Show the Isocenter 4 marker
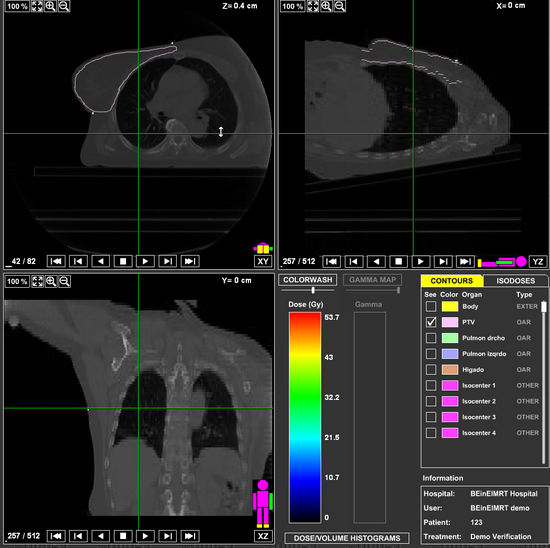The width and height of the screenshot is (550, 548). pos(431,433)
